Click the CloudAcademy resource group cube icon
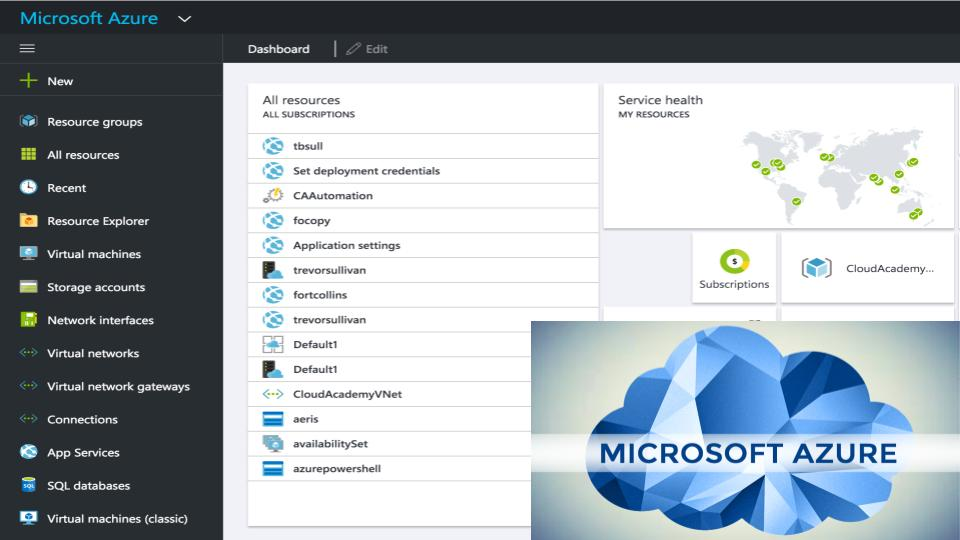Image resolution: width=960 pixels, height=540 pixels. 817,268
